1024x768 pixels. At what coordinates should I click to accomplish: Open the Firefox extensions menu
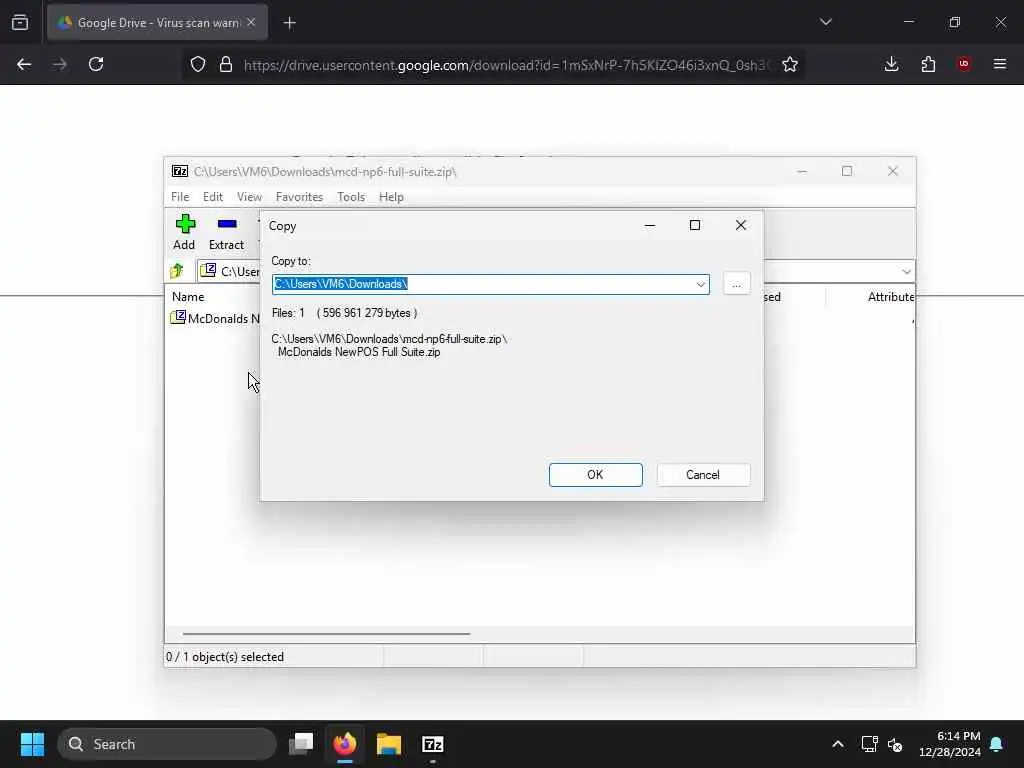point(928,64)
